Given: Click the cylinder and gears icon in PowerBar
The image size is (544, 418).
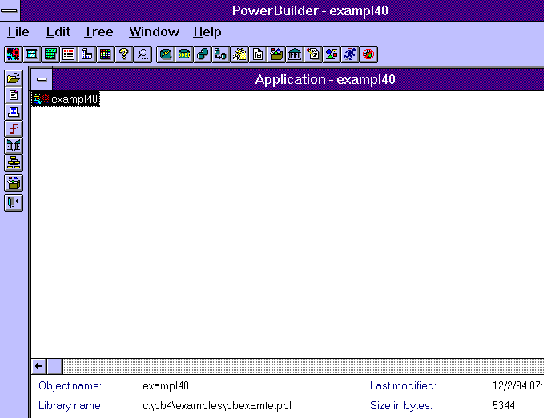Looking at the screenshot, I should [221, 54].
